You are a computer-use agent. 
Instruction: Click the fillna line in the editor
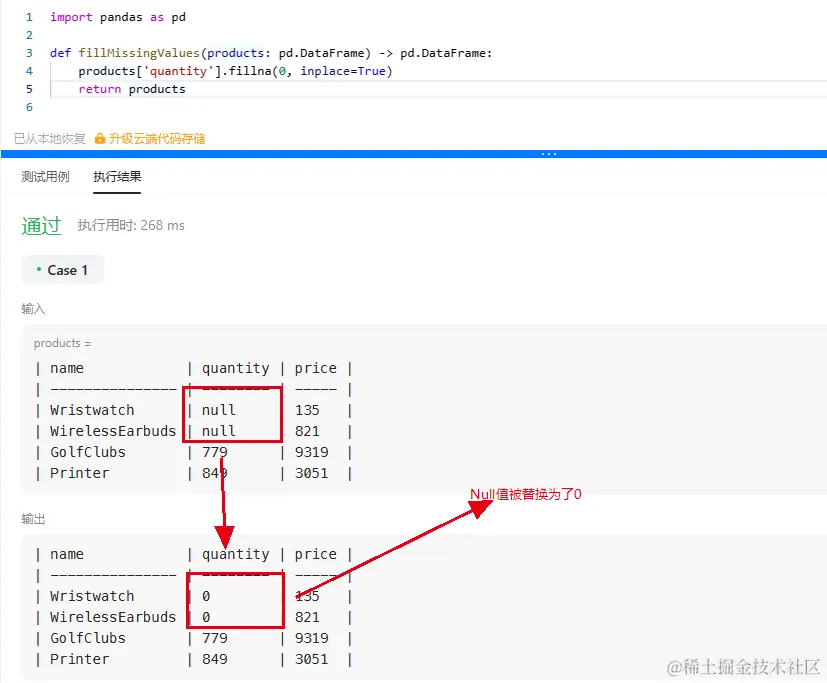coord(235,71)
